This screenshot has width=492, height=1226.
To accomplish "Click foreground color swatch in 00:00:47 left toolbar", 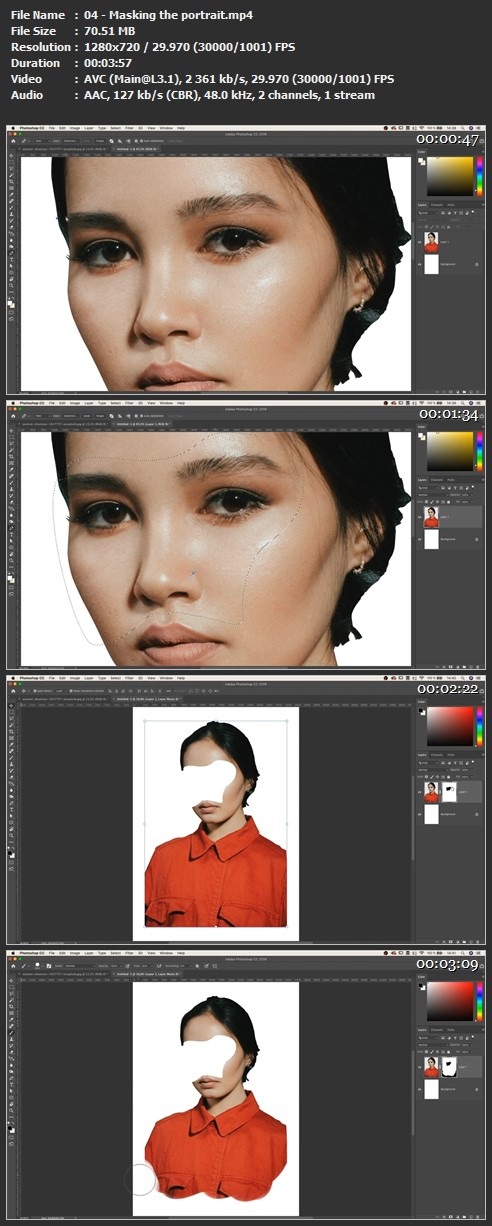I will click(x=10, y=303).
